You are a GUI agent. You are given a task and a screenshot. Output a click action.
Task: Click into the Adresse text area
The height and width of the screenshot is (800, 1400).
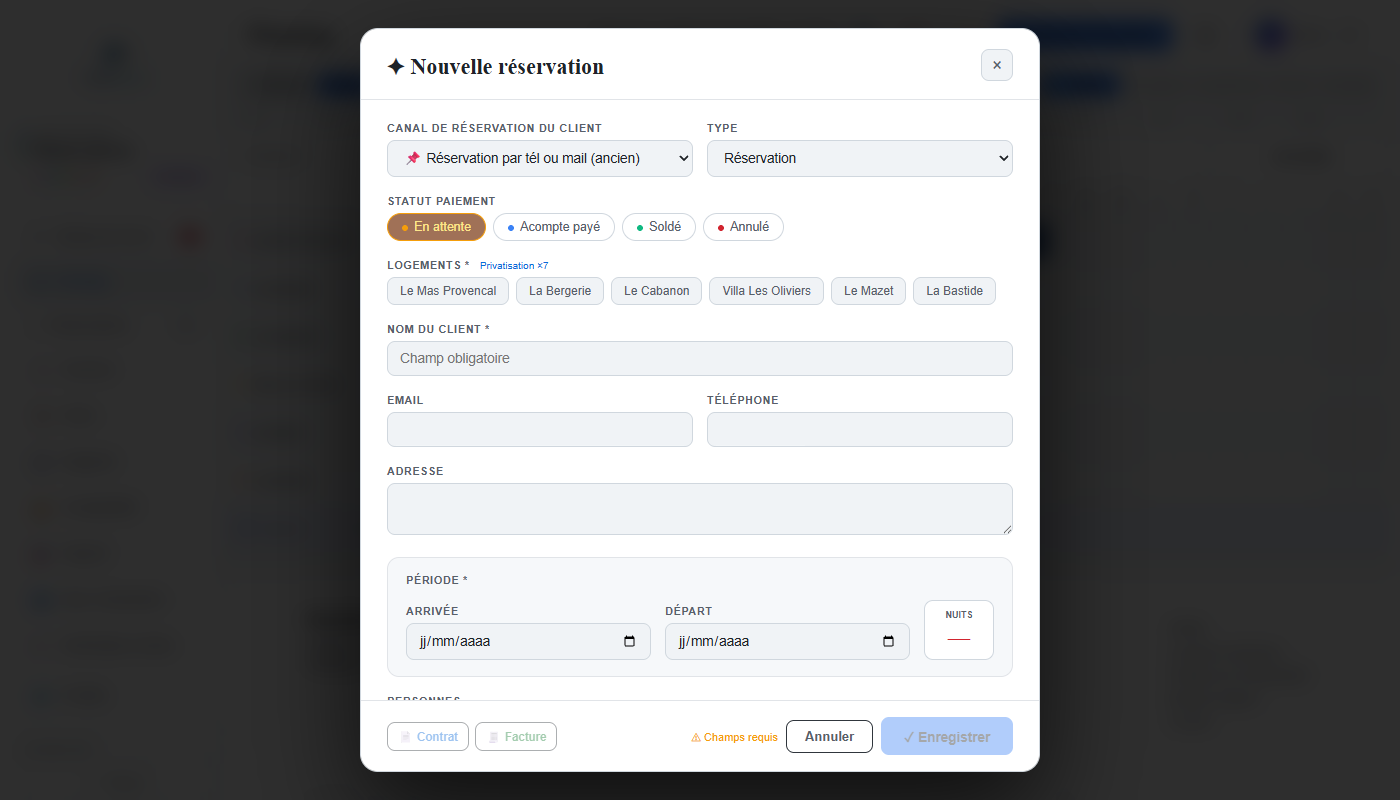click(x=700, y=509)
